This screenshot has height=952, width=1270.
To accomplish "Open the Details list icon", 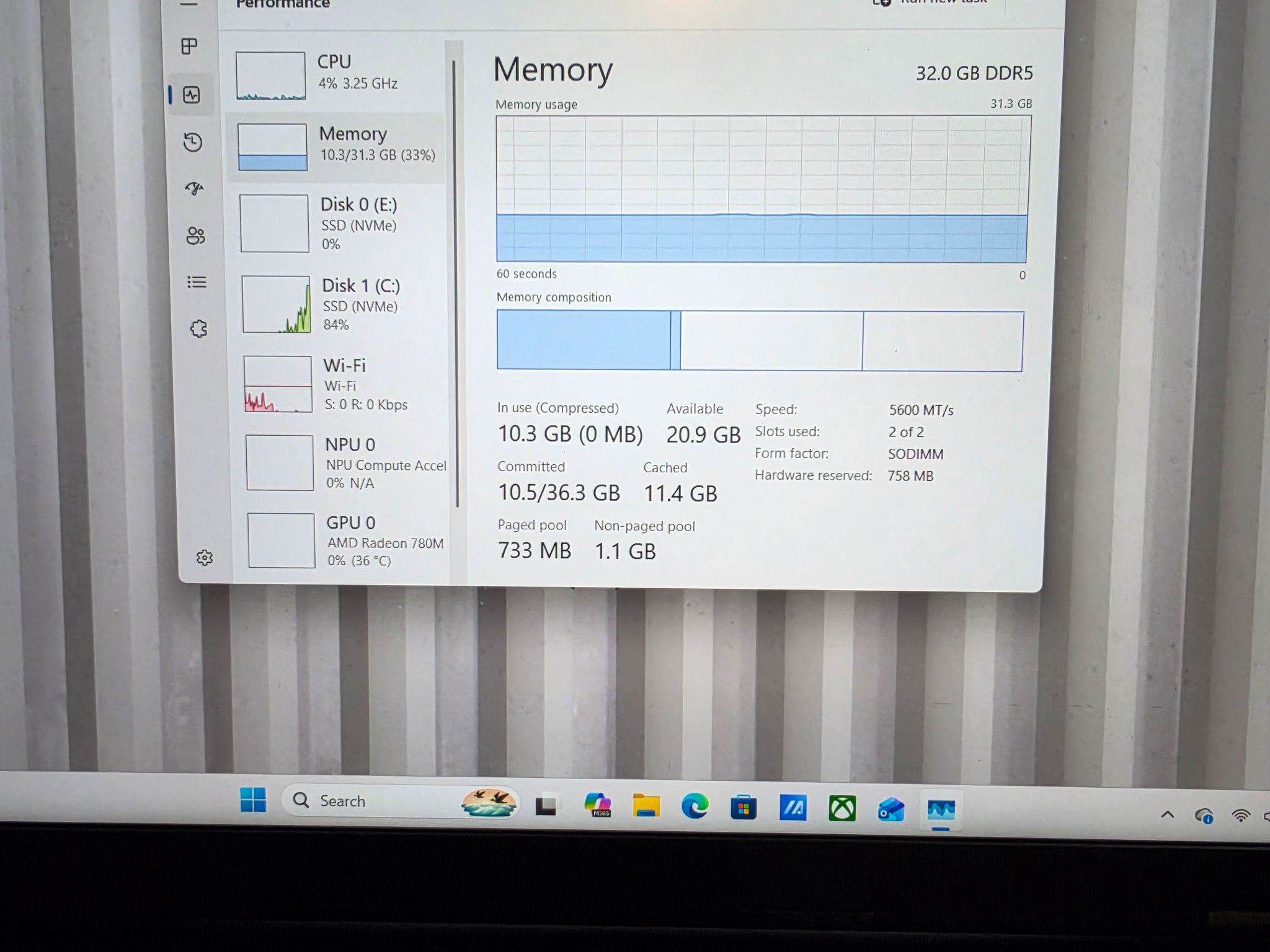I will click(197, 282).
